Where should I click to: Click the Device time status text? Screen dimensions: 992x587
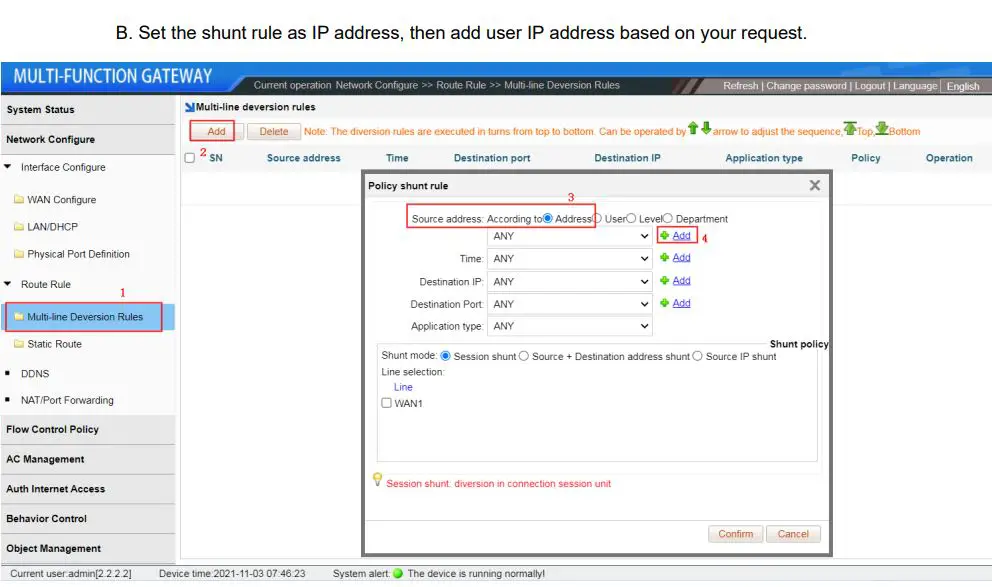(x=232, y=574)
